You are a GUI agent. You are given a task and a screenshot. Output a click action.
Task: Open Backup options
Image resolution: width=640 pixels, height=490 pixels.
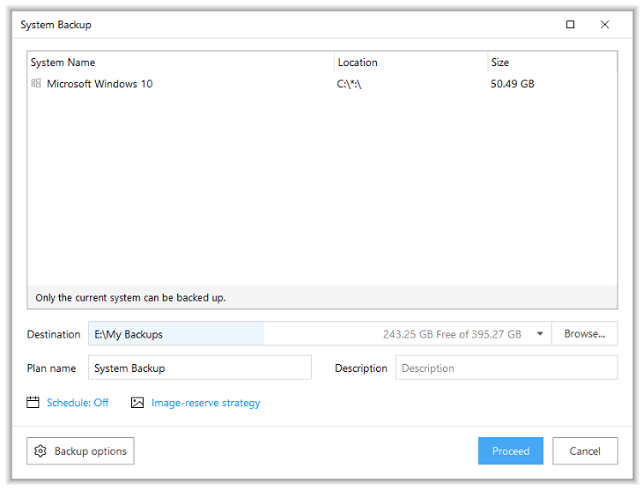(80, 451)
